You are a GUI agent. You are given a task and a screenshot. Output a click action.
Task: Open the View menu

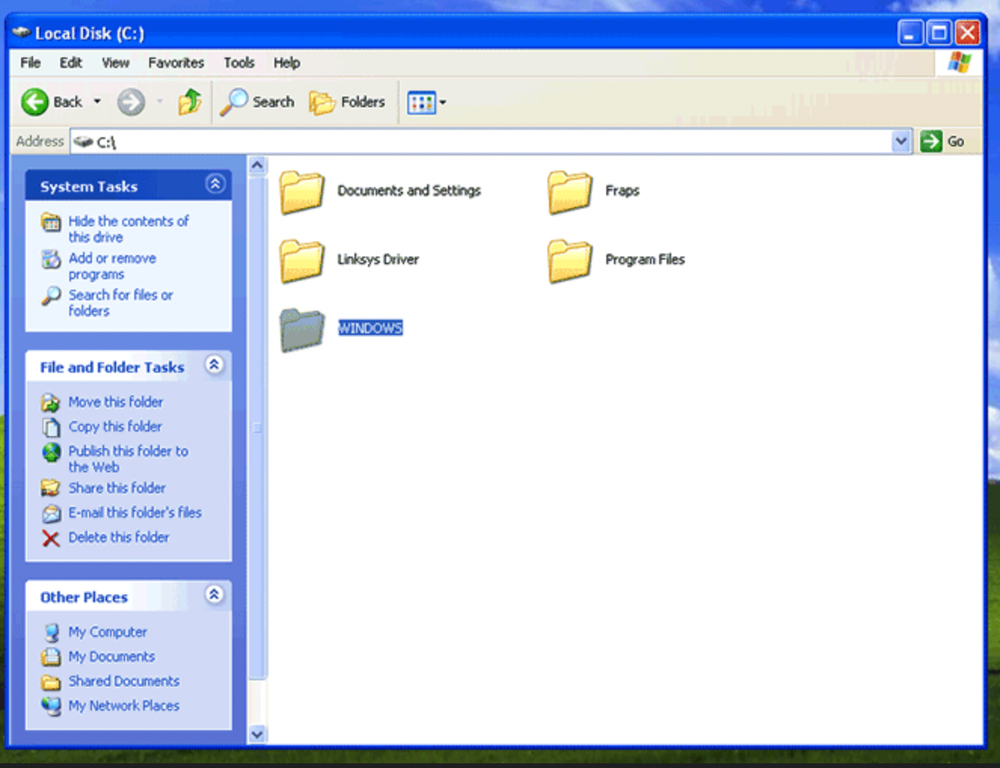click(x=115, y=63)
